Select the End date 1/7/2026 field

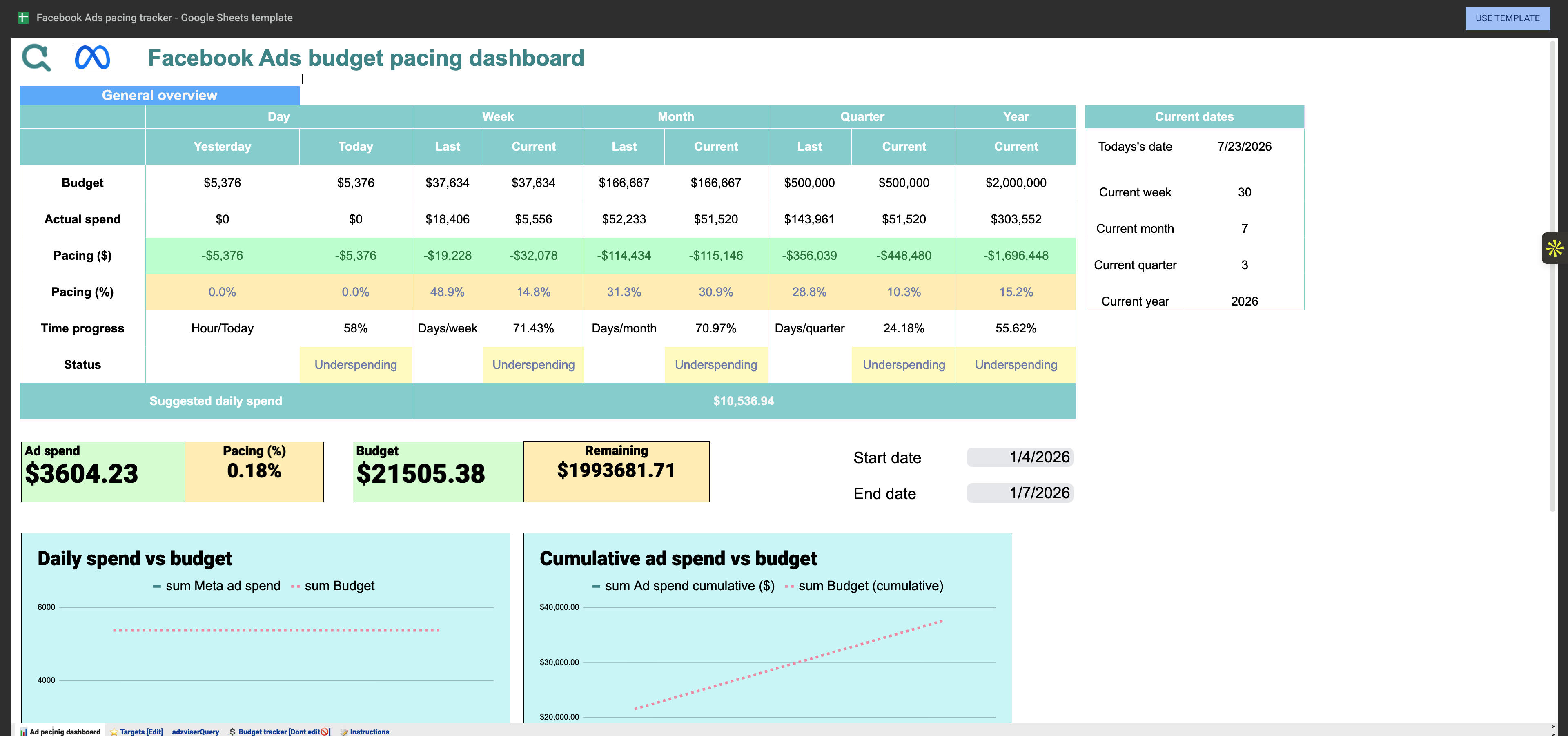click(x=1020, y=493)
